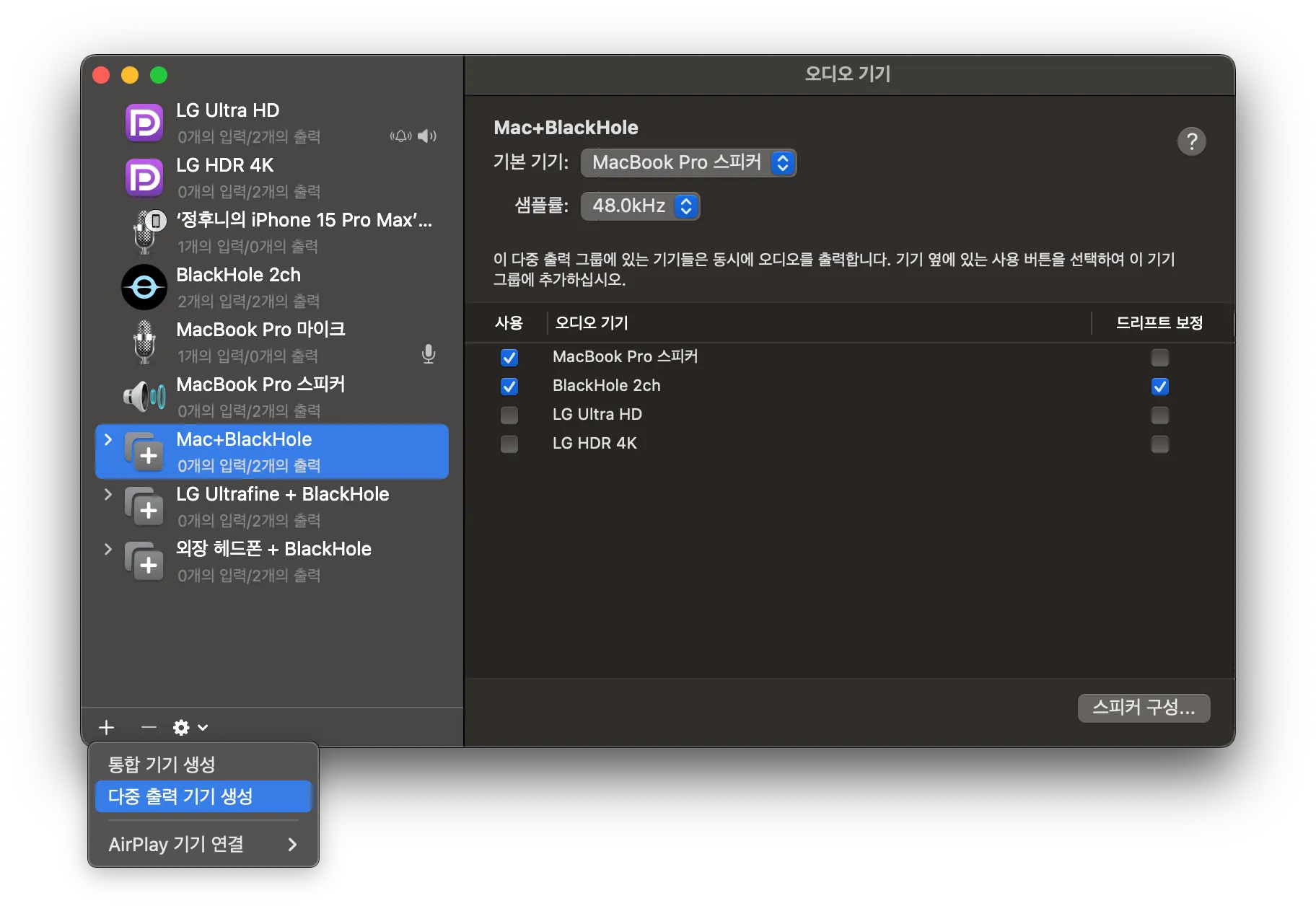Open the 샘플률 48.0kHz dropdown
1316x906 pixels.
[640, 206]
